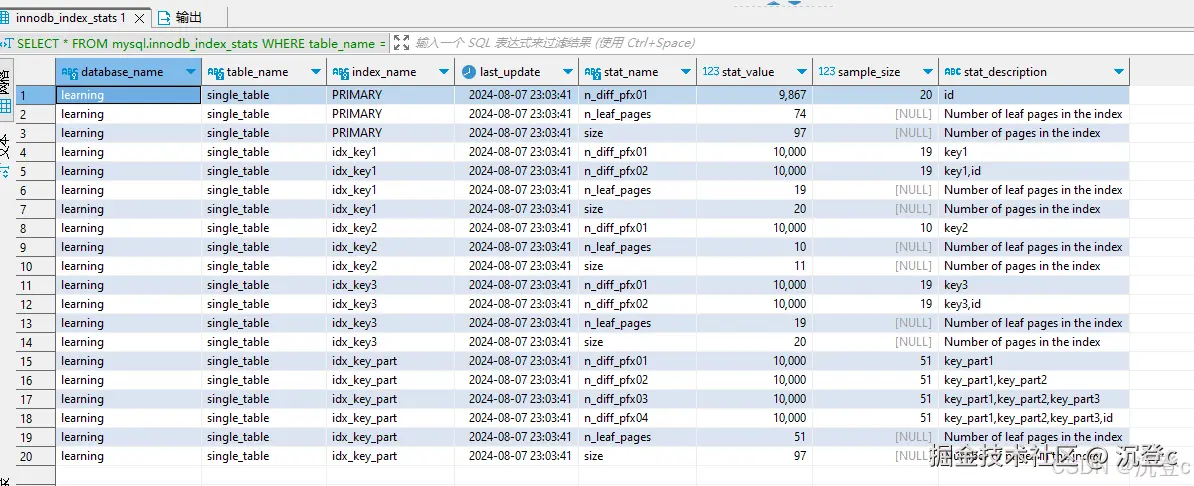
Task: Select the stat_value cell 11 in row 10
Action: [x=755, y=266]
